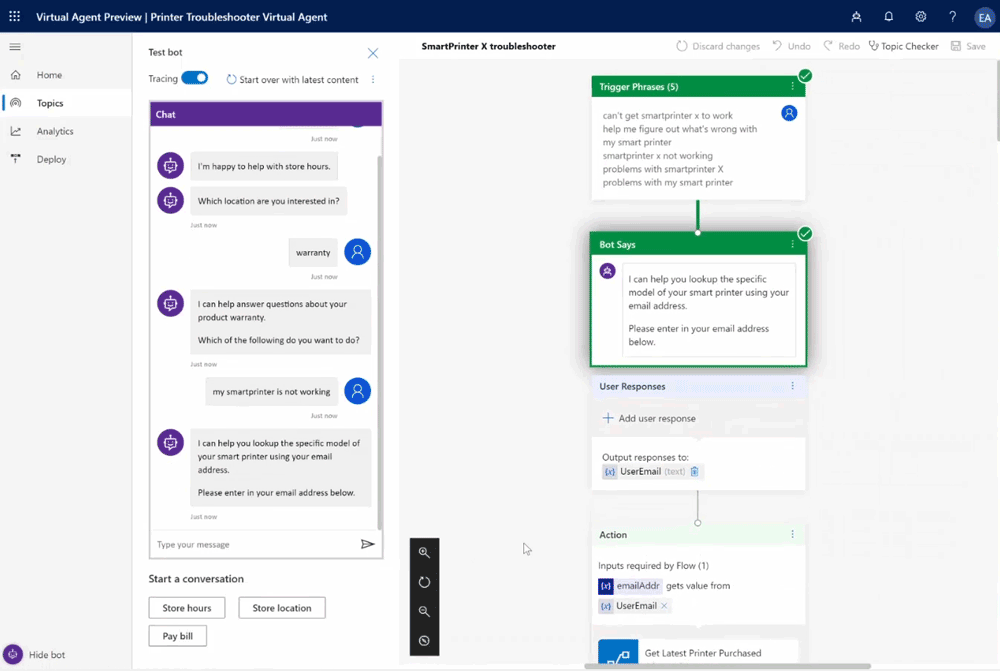Close the Test bot panel
This screenshot has width=1000, height=671.
tap(373, 53)
